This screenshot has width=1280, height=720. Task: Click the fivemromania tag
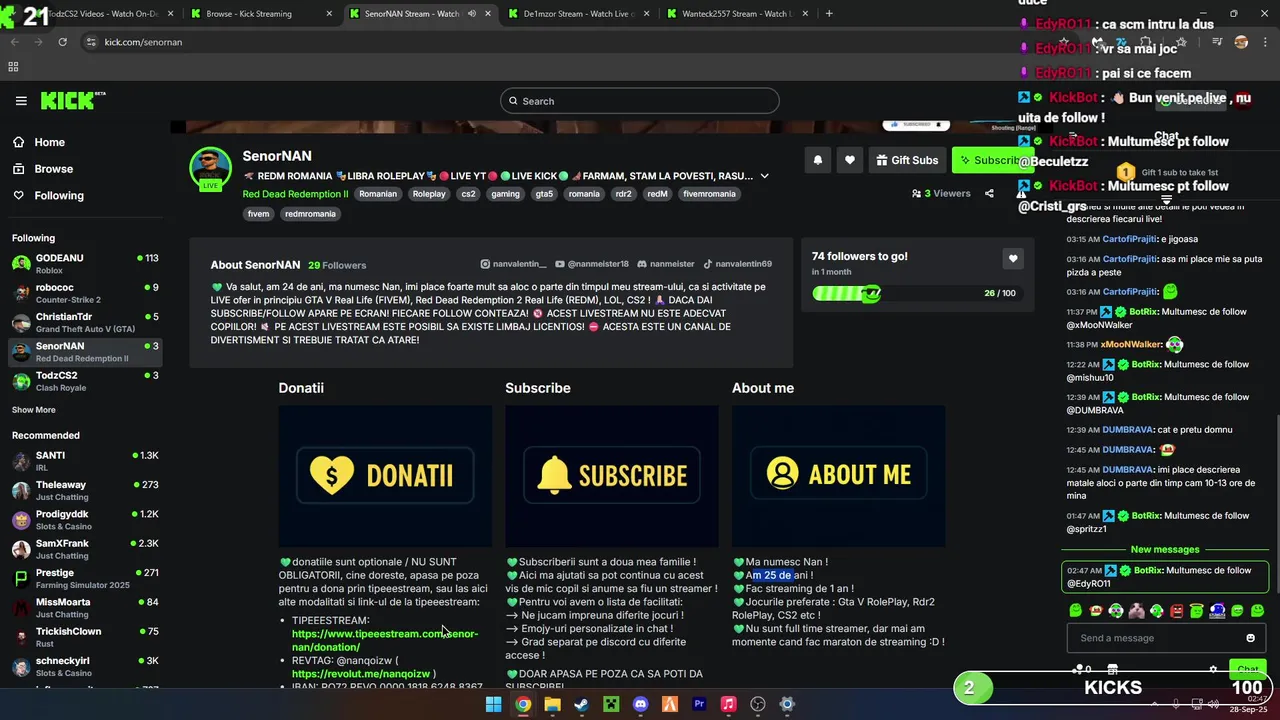click(709, 194)
